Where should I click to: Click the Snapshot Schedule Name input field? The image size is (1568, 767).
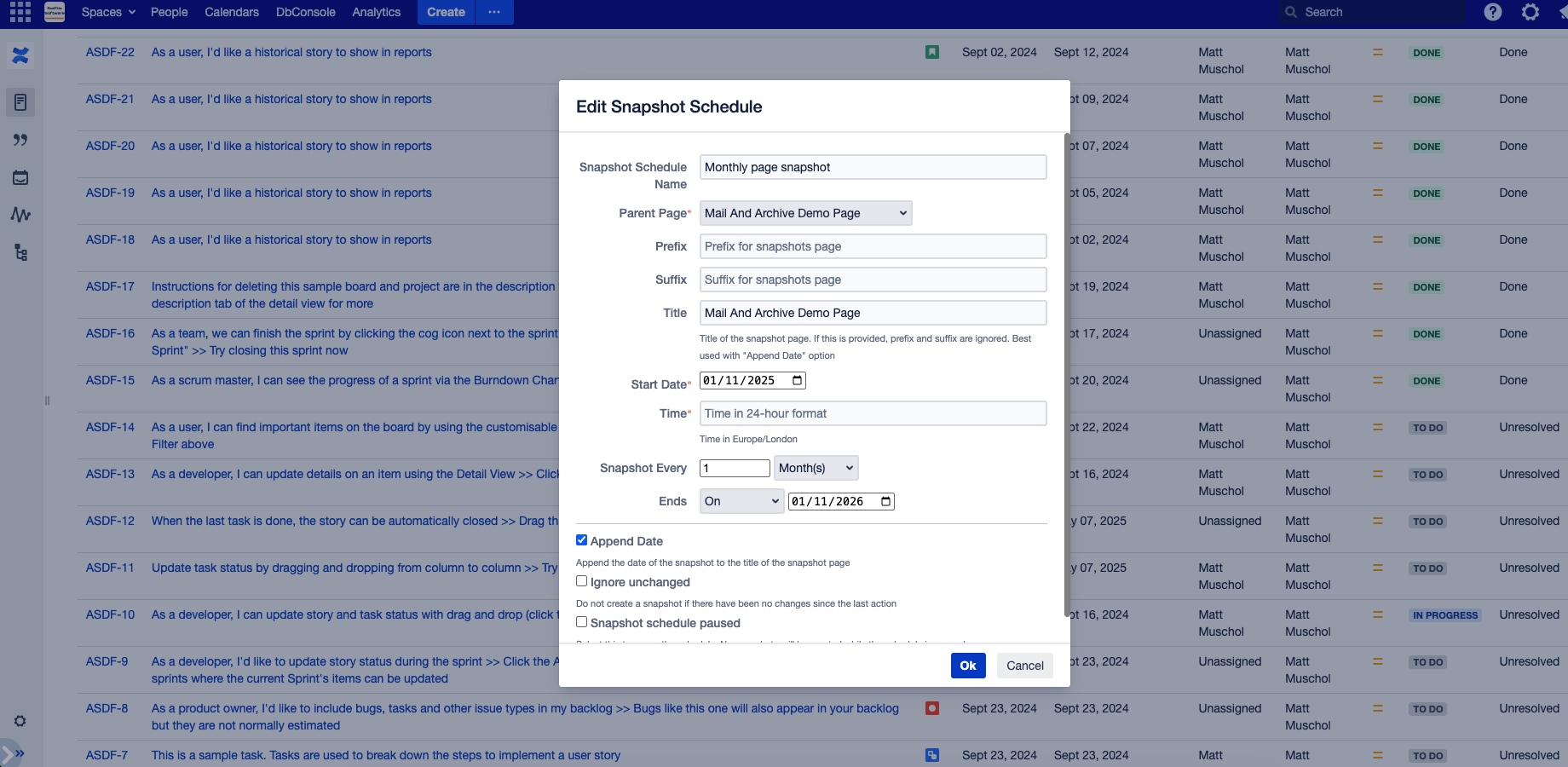point(872,167)
